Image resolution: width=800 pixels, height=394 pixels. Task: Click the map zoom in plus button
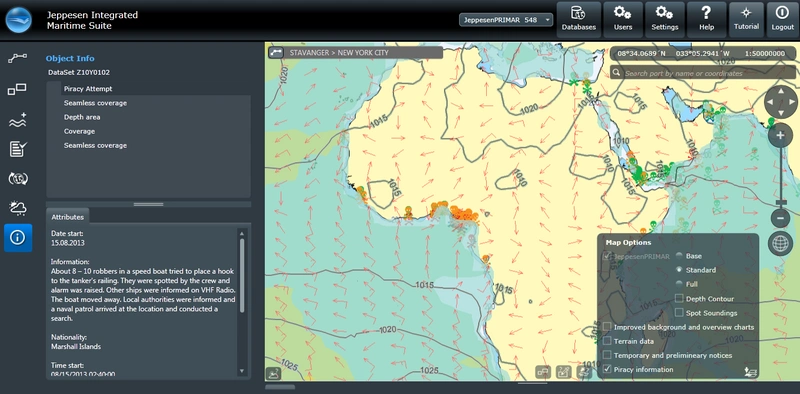(780, 136)
